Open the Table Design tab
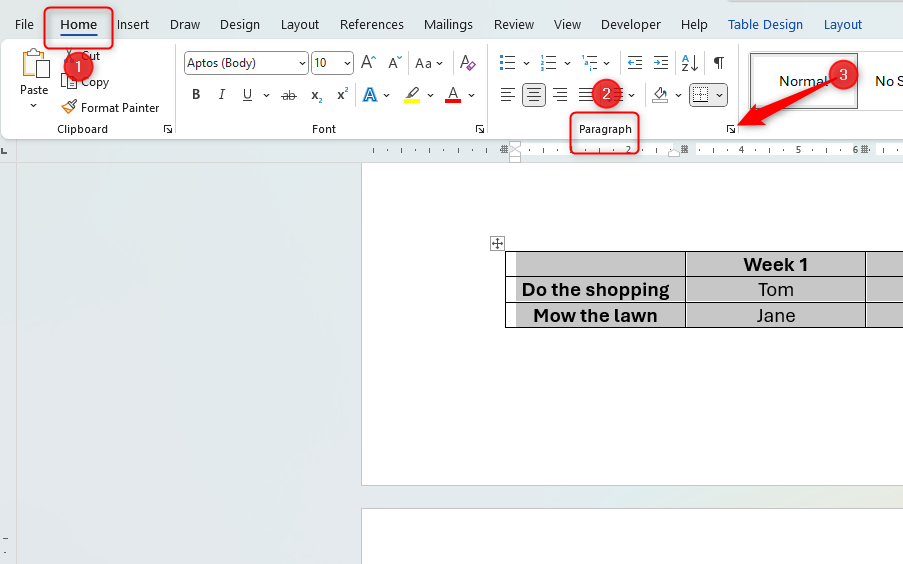This screenshot has width=903, height=564. tap(765, 24)
